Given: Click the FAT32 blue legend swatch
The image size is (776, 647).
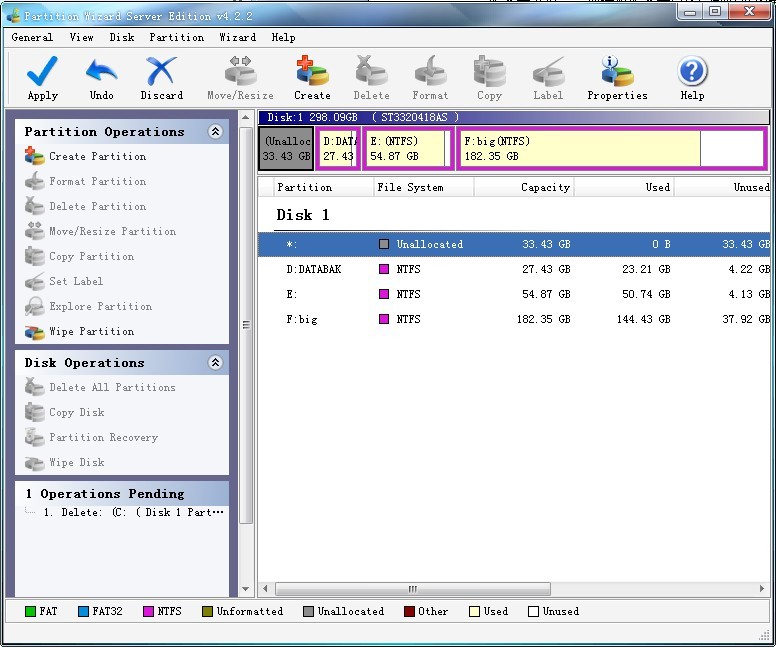Looking at the screenshot, I should click(x=84, y=611).
